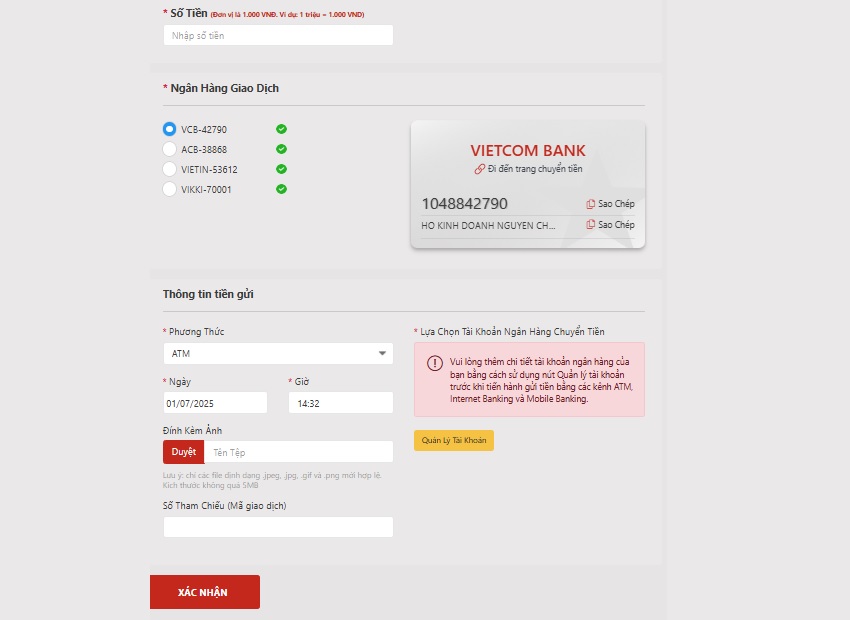Click the 'Ngân Hàng Giao Dịch' heading
This screenshot has width=850, height=620.
224,88
